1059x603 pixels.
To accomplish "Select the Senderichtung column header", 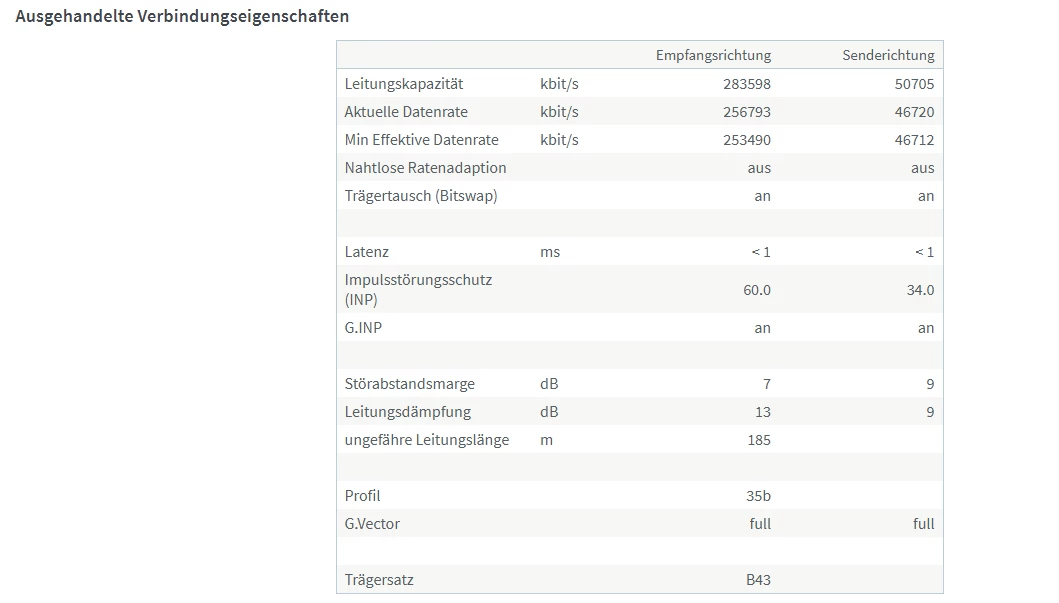I will [x=888, y=55].
